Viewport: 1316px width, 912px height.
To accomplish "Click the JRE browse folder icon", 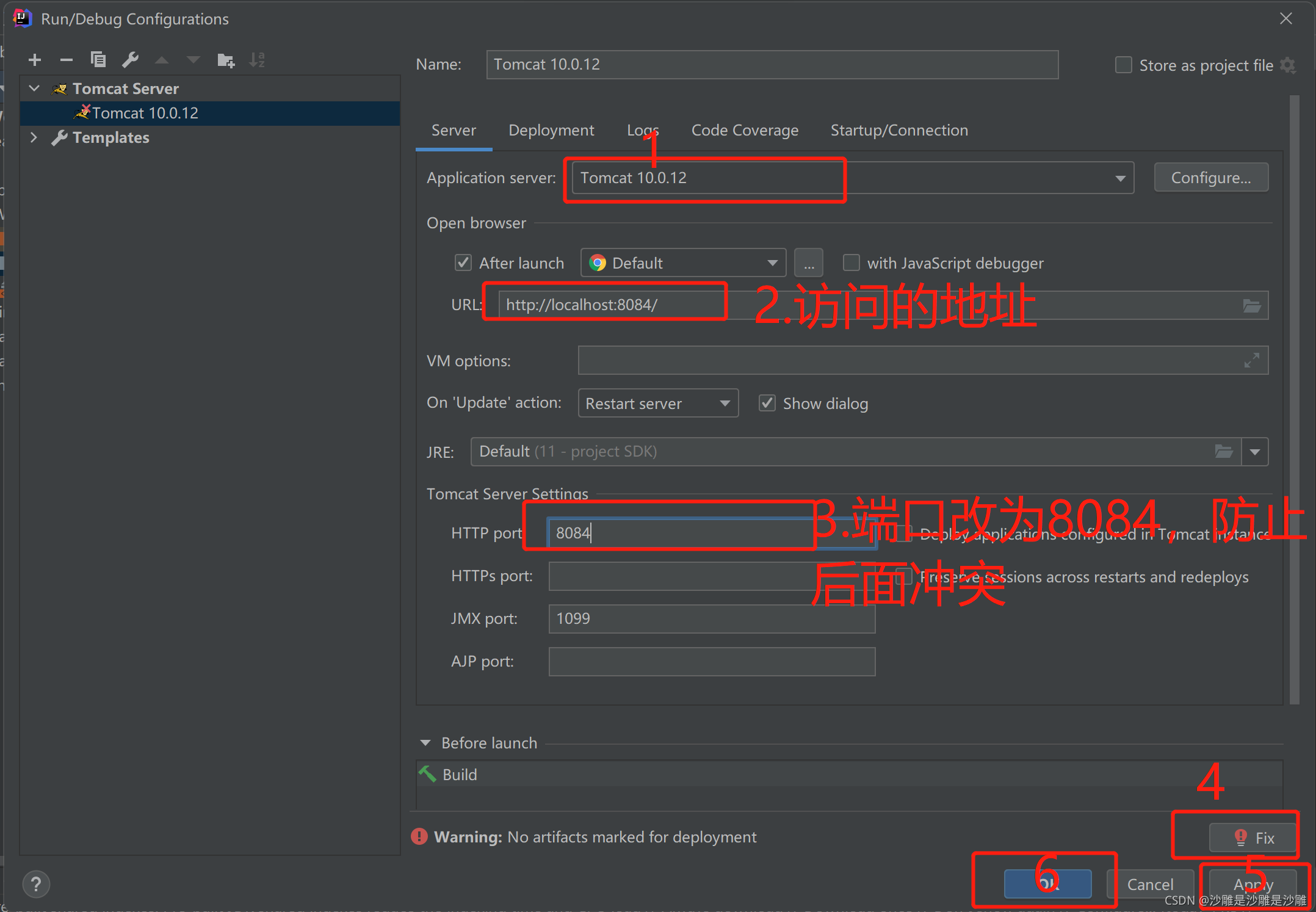I will [1223, 452].
